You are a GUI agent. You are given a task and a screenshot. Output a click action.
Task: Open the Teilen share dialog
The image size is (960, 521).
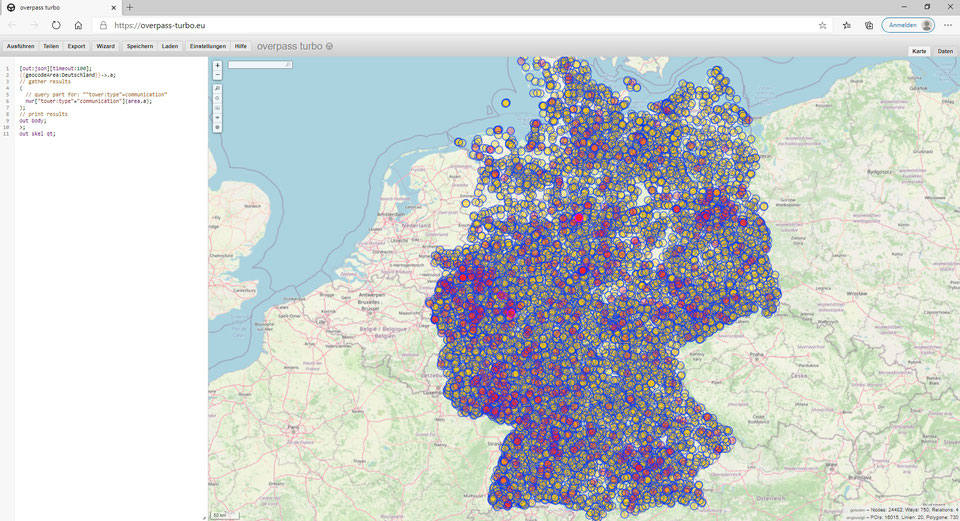51,46
